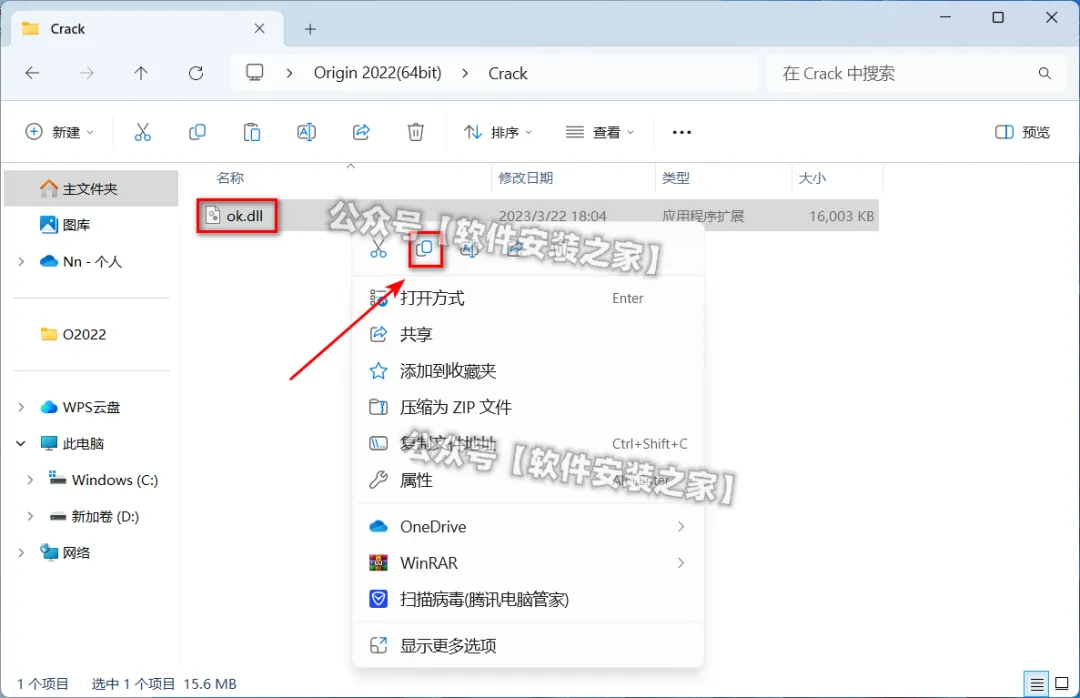This screenshot has width=1080, height=698.
Task: Select 打开方式 in the context menu
Action: tap(528, 298)
